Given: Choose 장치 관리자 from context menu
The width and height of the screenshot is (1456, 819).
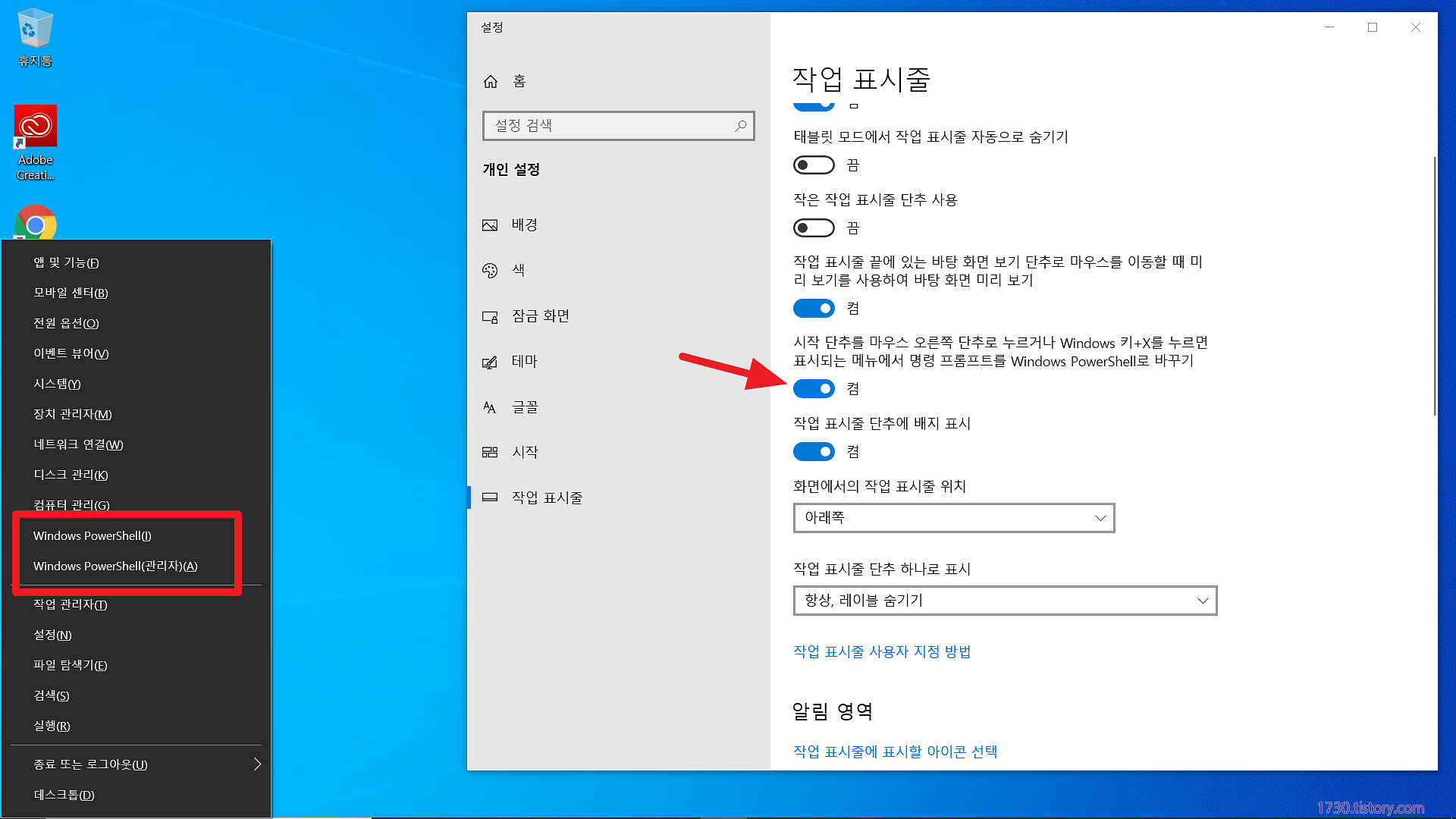Looking at the screenshot, I should pos(73,414).
